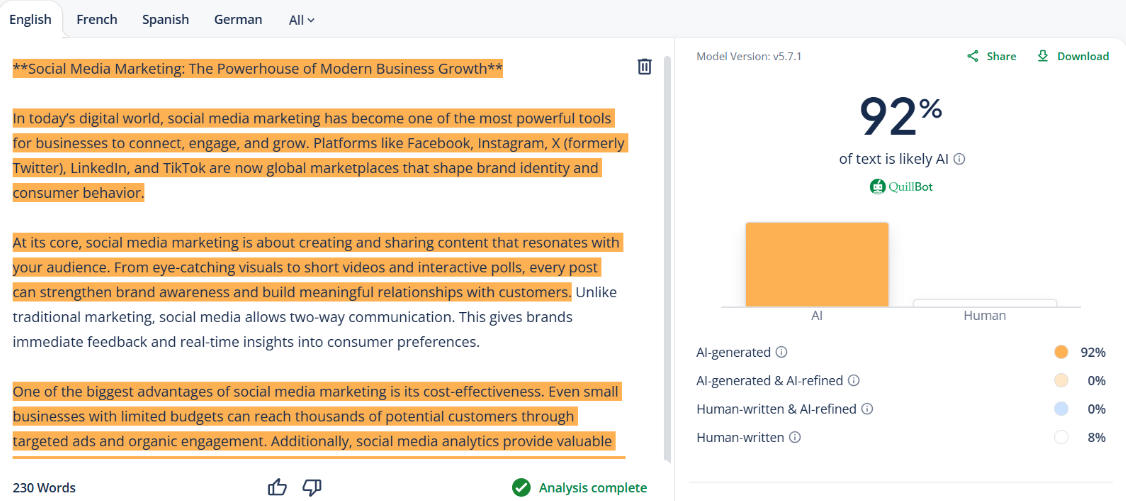Click the orange AI bar in chart
Viewport: 1126px width, 501px height.
(x=816, y=264)
